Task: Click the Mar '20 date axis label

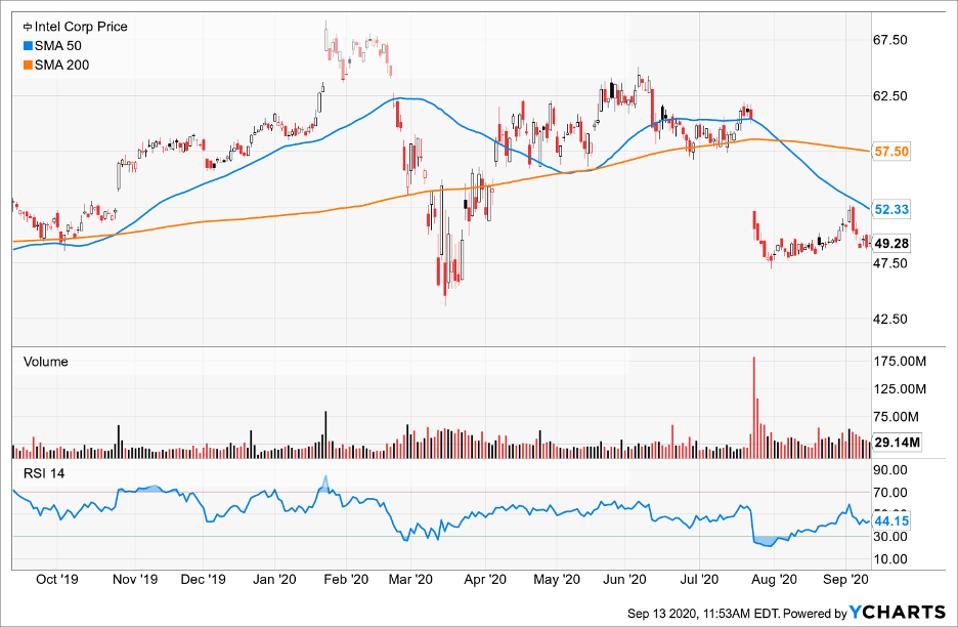Action: [408, 579]
